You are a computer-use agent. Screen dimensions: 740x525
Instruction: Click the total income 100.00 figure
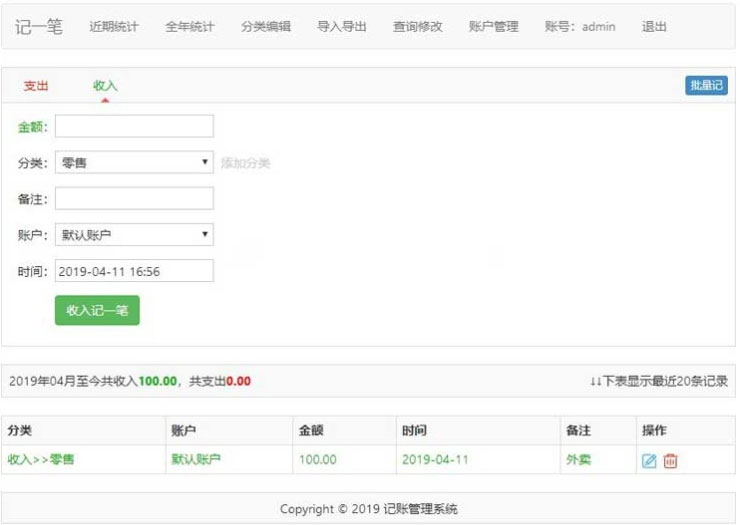(158, 381)
